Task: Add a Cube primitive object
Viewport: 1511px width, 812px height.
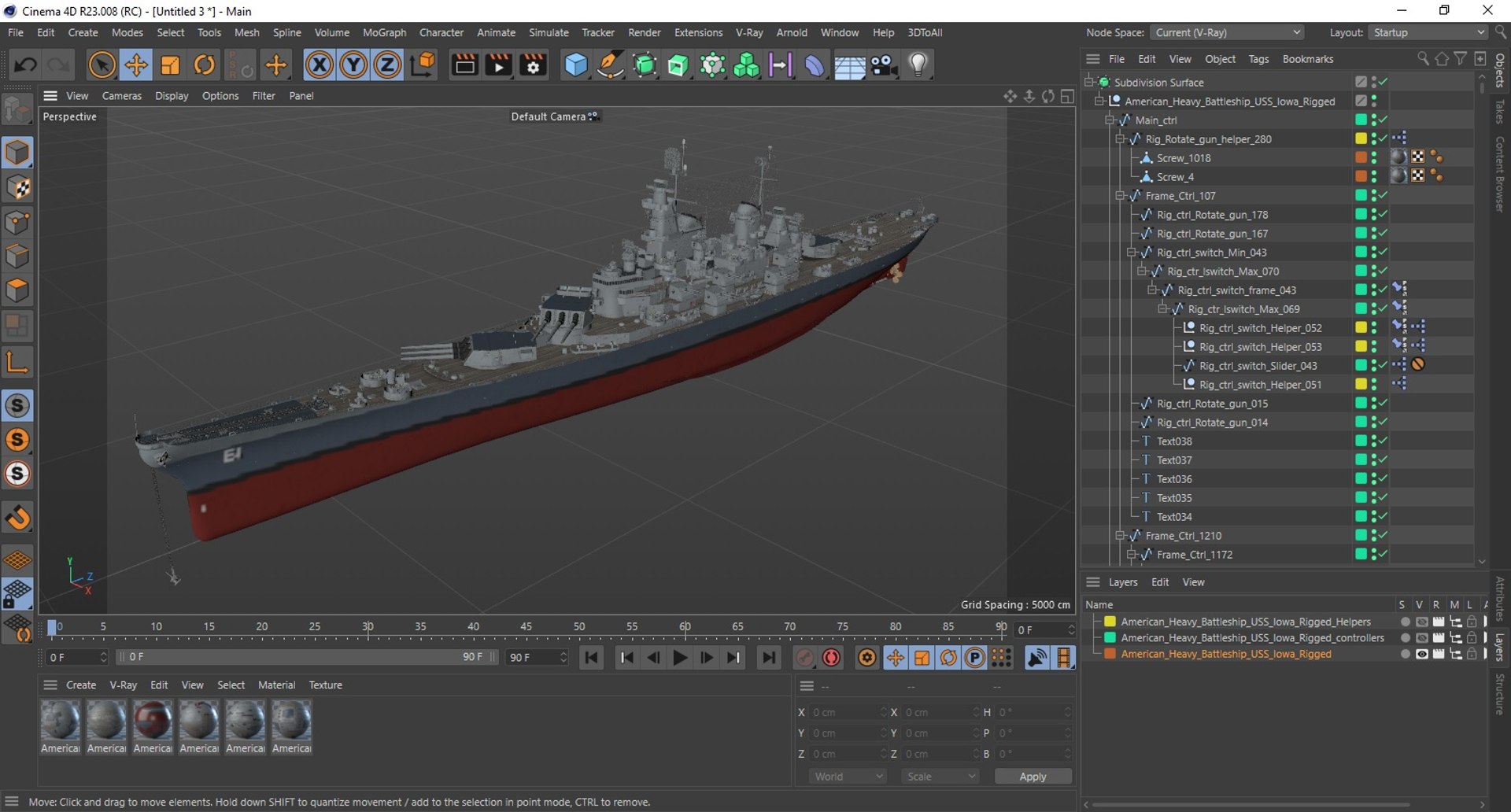Action: [x=576, y=65]
